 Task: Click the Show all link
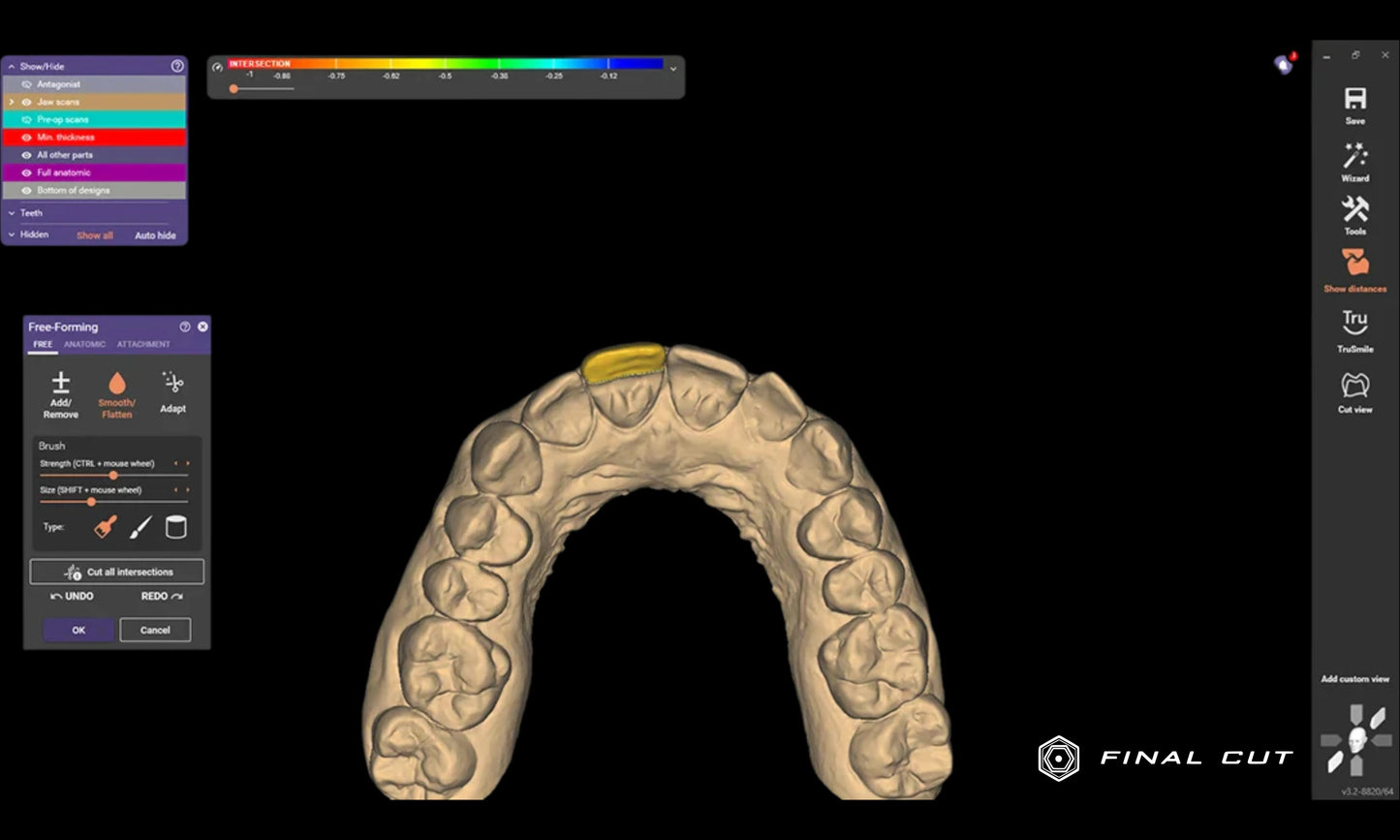pyautogui.click(x=95, y=235)
